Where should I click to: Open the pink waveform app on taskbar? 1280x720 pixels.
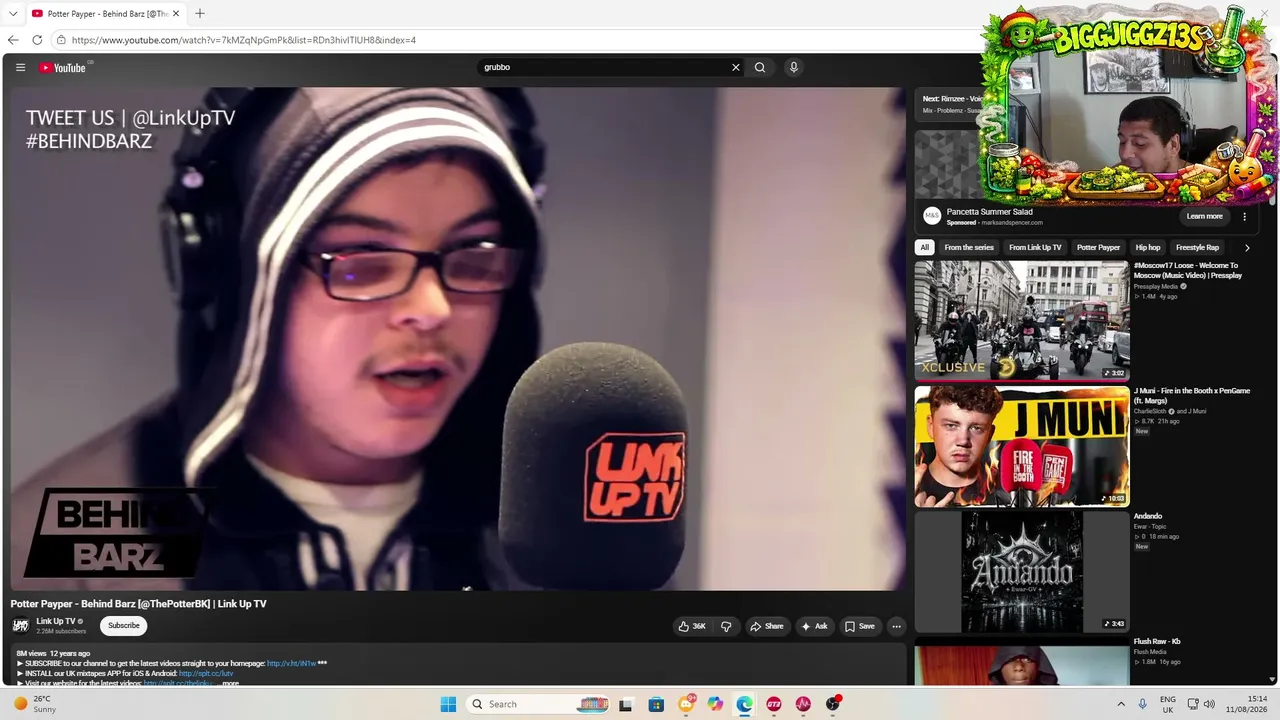(x=803, y=704)
